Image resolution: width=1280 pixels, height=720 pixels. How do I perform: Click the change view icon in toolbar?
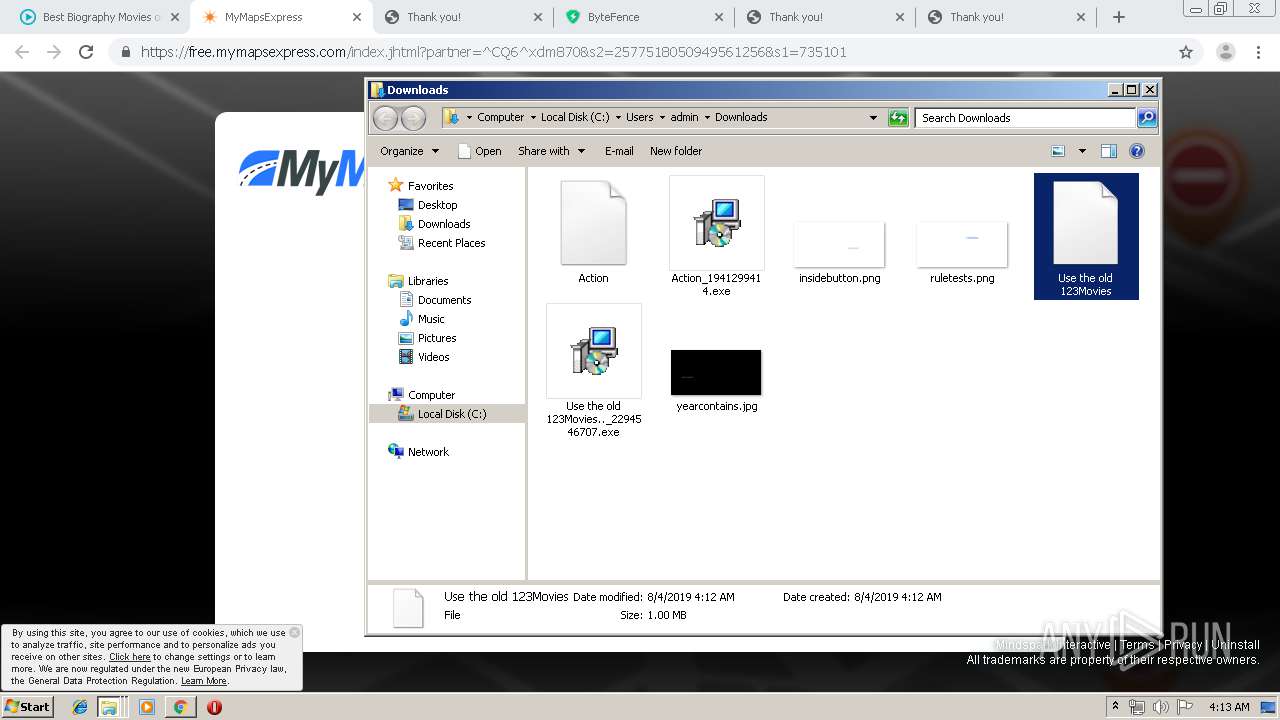[1058, 151]
